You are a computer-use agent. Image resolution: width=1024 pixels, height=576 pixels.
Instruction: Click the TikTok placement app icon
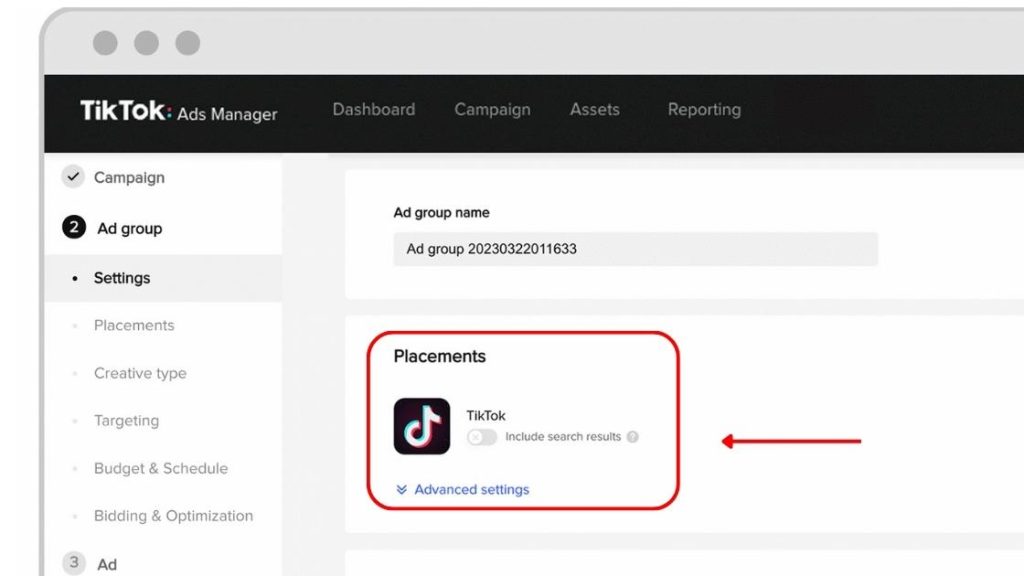coord(422,426)
